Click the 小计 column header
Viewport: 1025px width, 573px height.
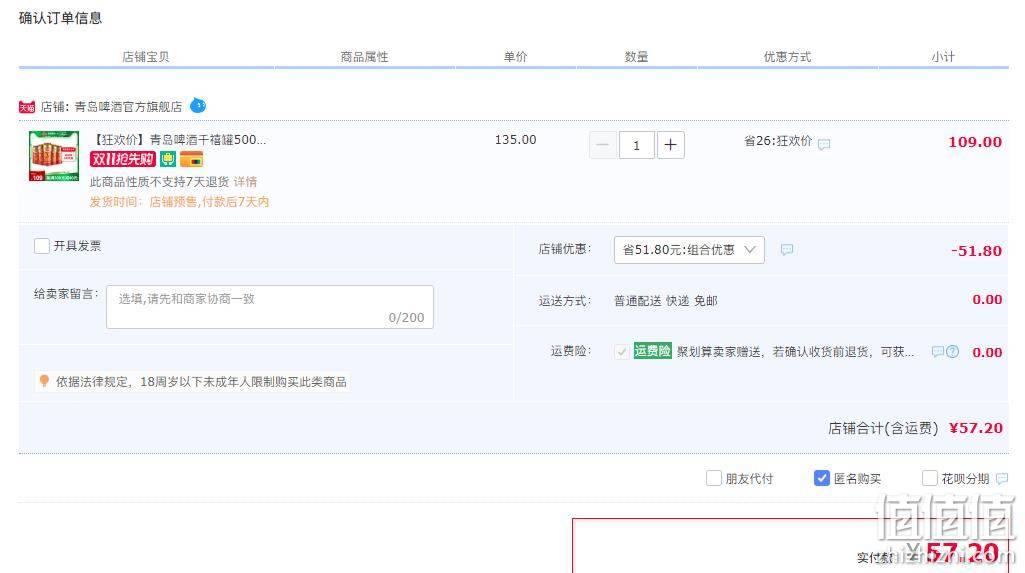click(943, 57)
